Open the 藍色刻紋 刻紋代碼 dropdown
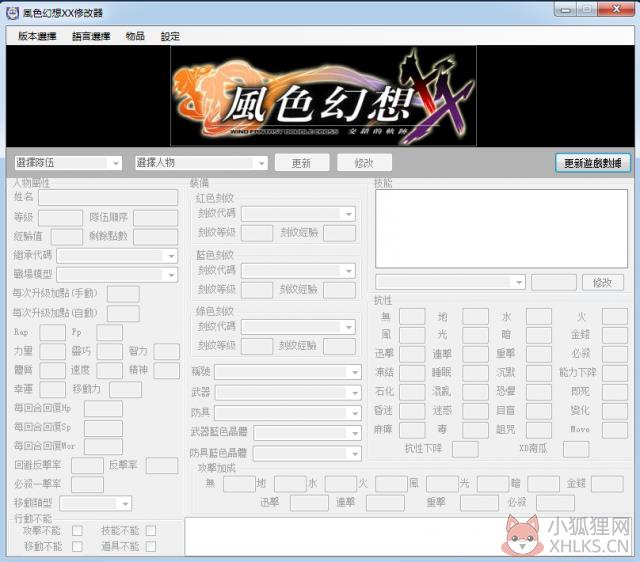Screen dimensions: 640x562 [298, 271]
